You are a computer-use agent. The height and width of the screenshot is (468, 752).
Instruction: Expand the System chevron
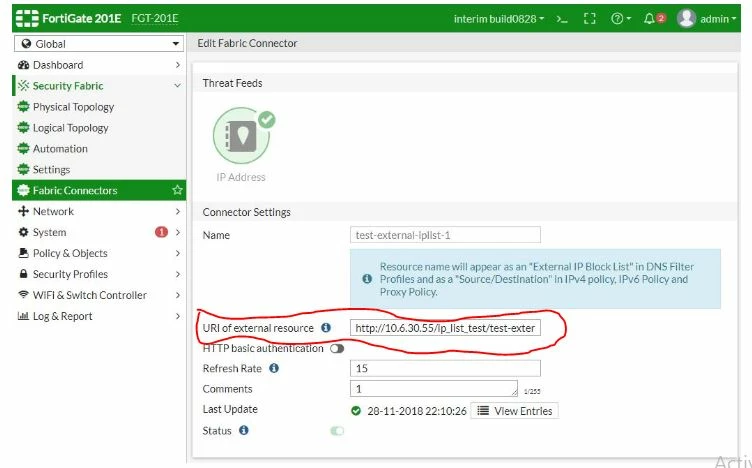click(x=177, y=233)
